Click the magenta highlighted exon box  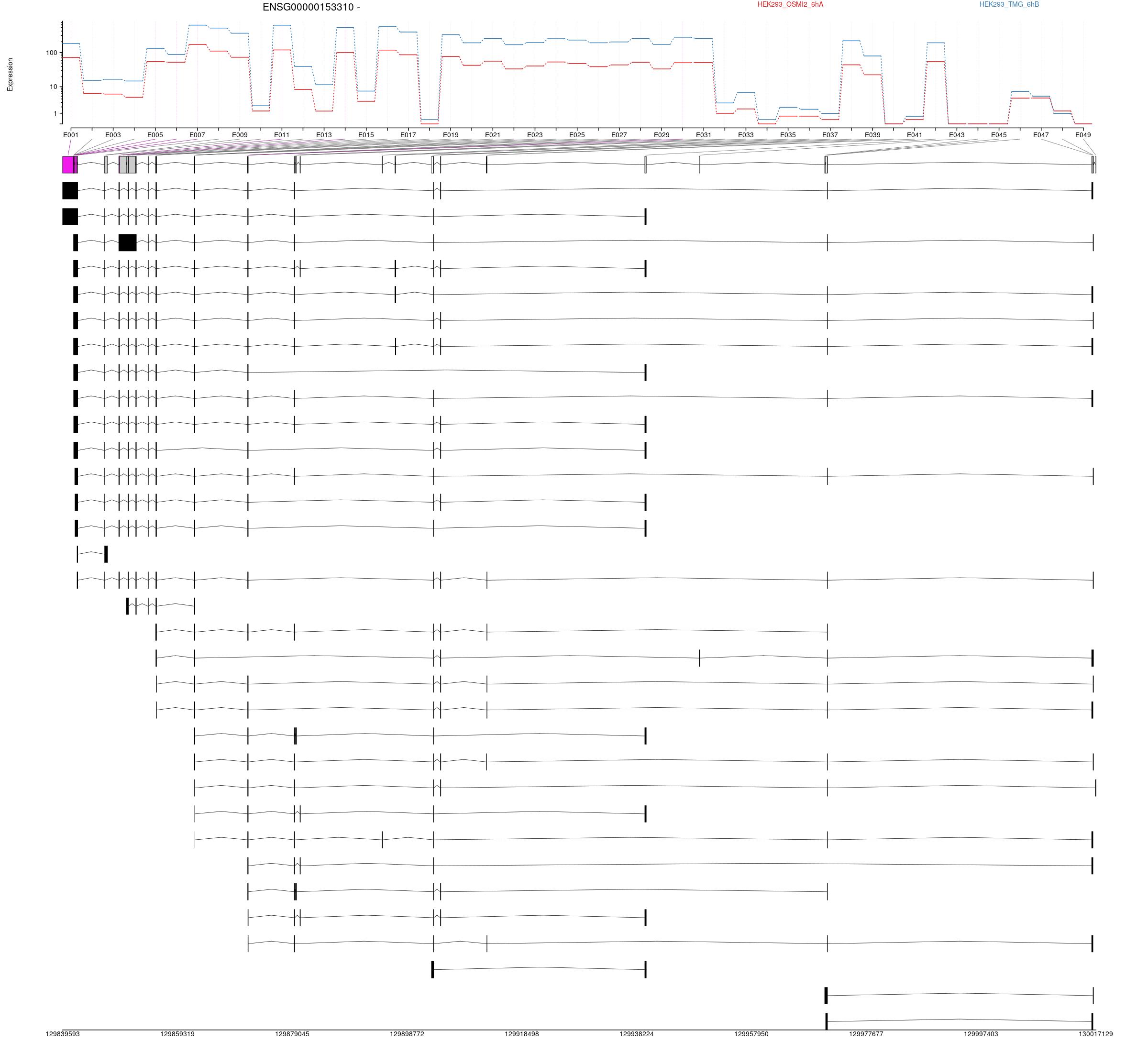(68, 165)
